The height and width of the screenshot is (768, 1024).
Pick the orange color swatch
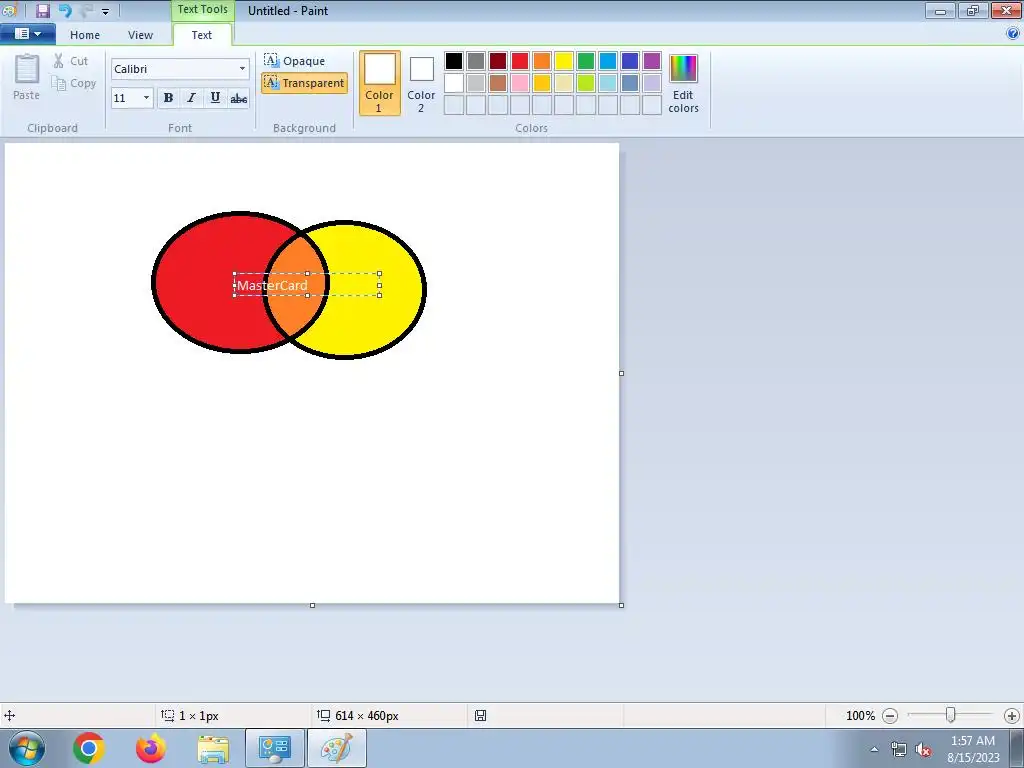(x=542, y=61)
